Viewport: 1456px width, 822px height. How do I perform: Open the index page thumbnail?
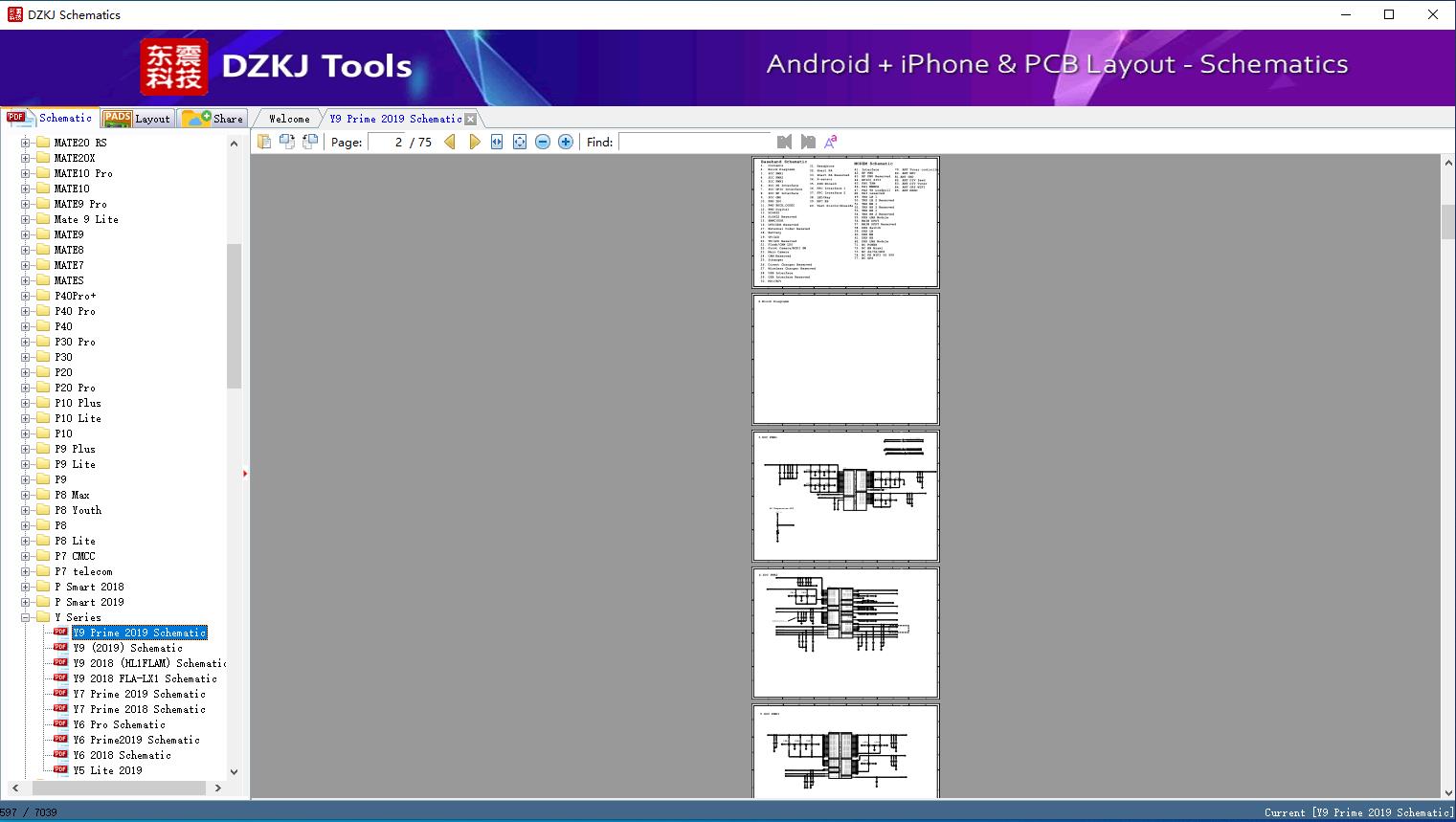[845, 222]
